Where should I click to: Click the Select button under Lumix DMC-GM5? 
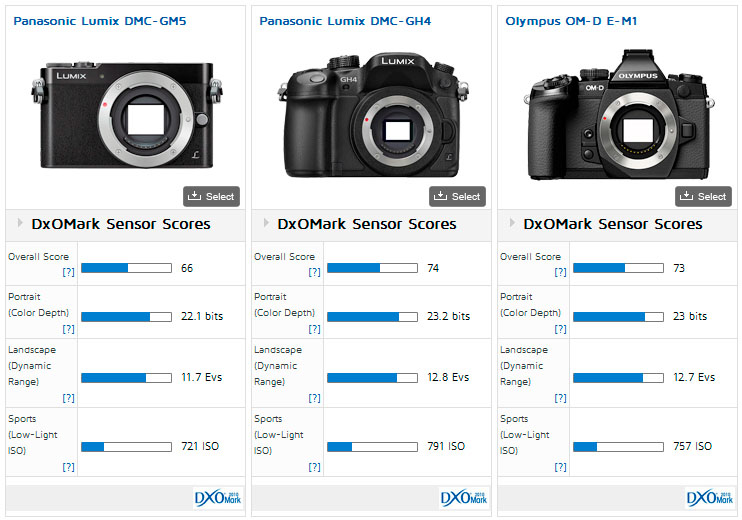point(211,196)
